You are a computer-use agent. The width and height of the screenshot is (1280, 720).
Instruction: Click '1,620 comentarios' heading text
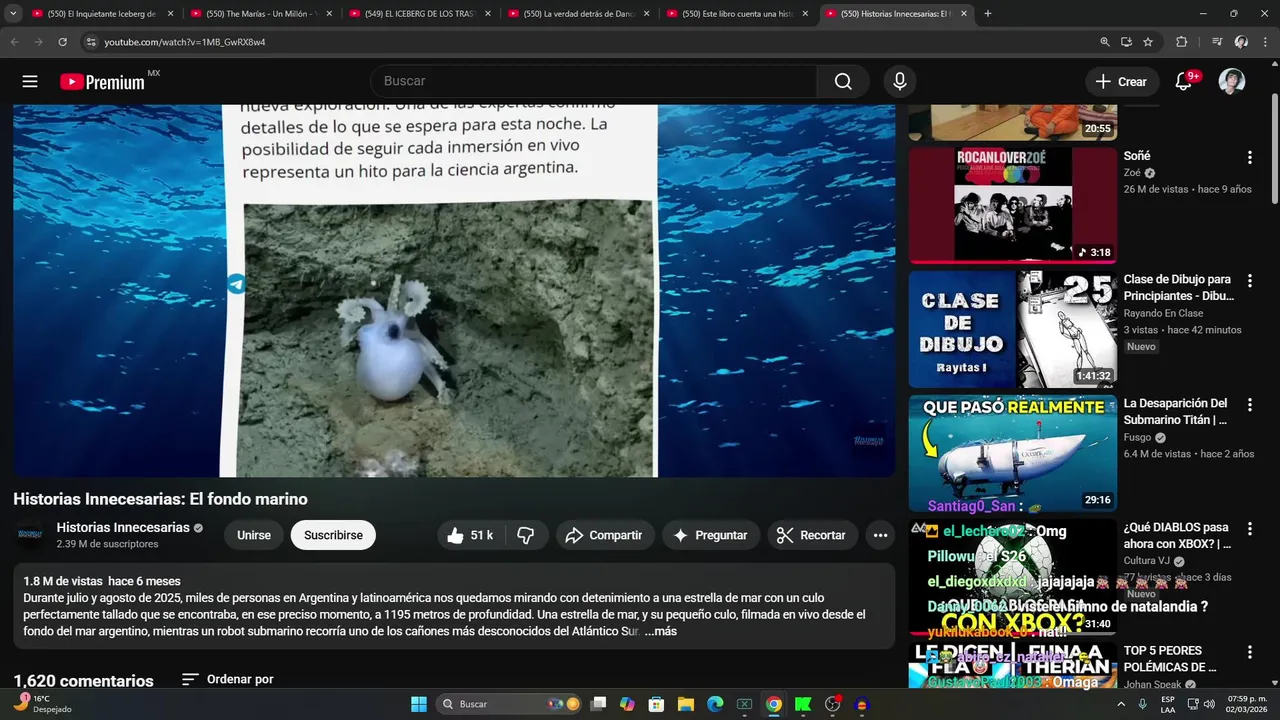point(83,681)
